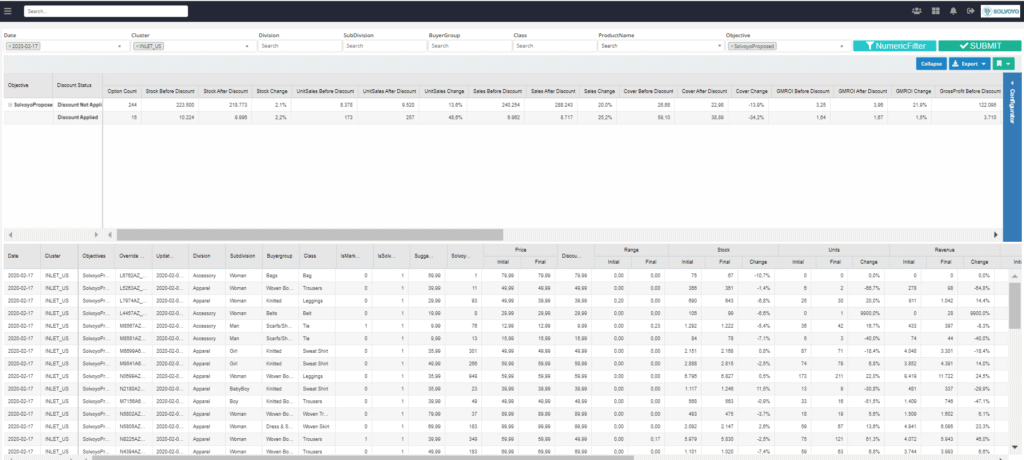Image resolution: width=1024 pixels, height=460 pixels.
Task: Expand the SolvoyoProposed row group
Action: click(9, 104)
